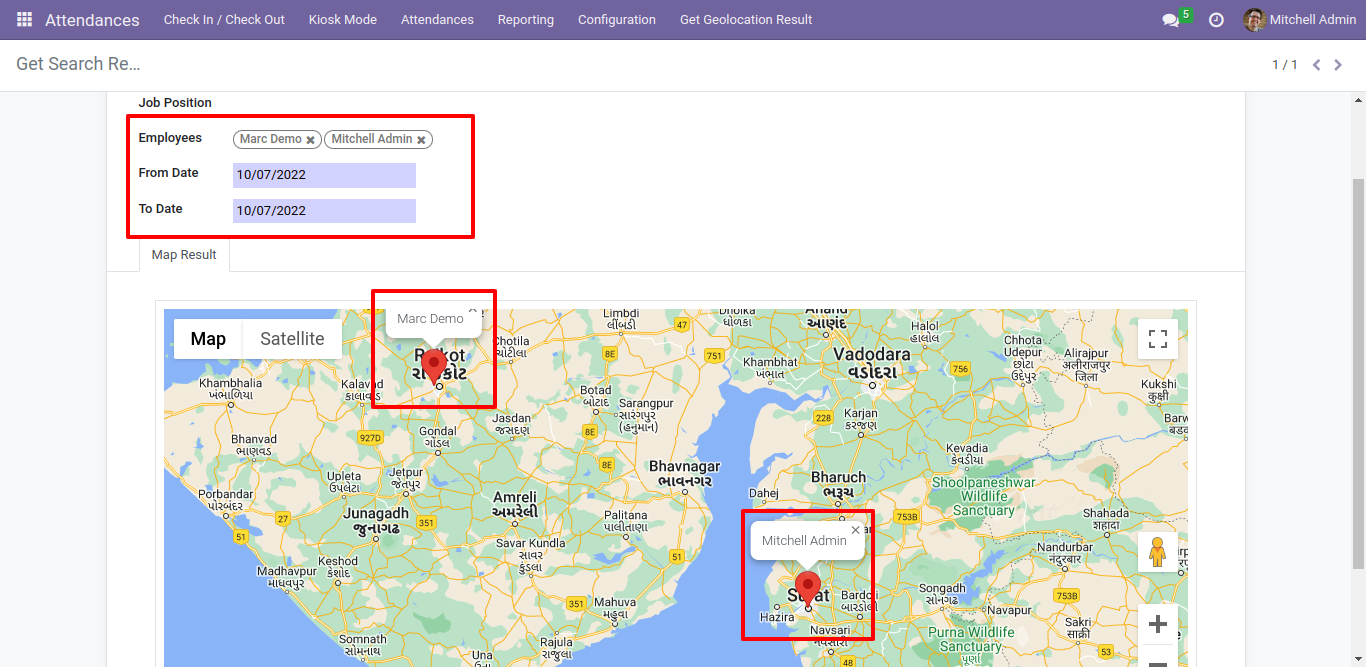Image resolution: width=1366 pixels, height=667 pixels.
Task: Click the Vadodara city label on map
Action: (871, 362)
